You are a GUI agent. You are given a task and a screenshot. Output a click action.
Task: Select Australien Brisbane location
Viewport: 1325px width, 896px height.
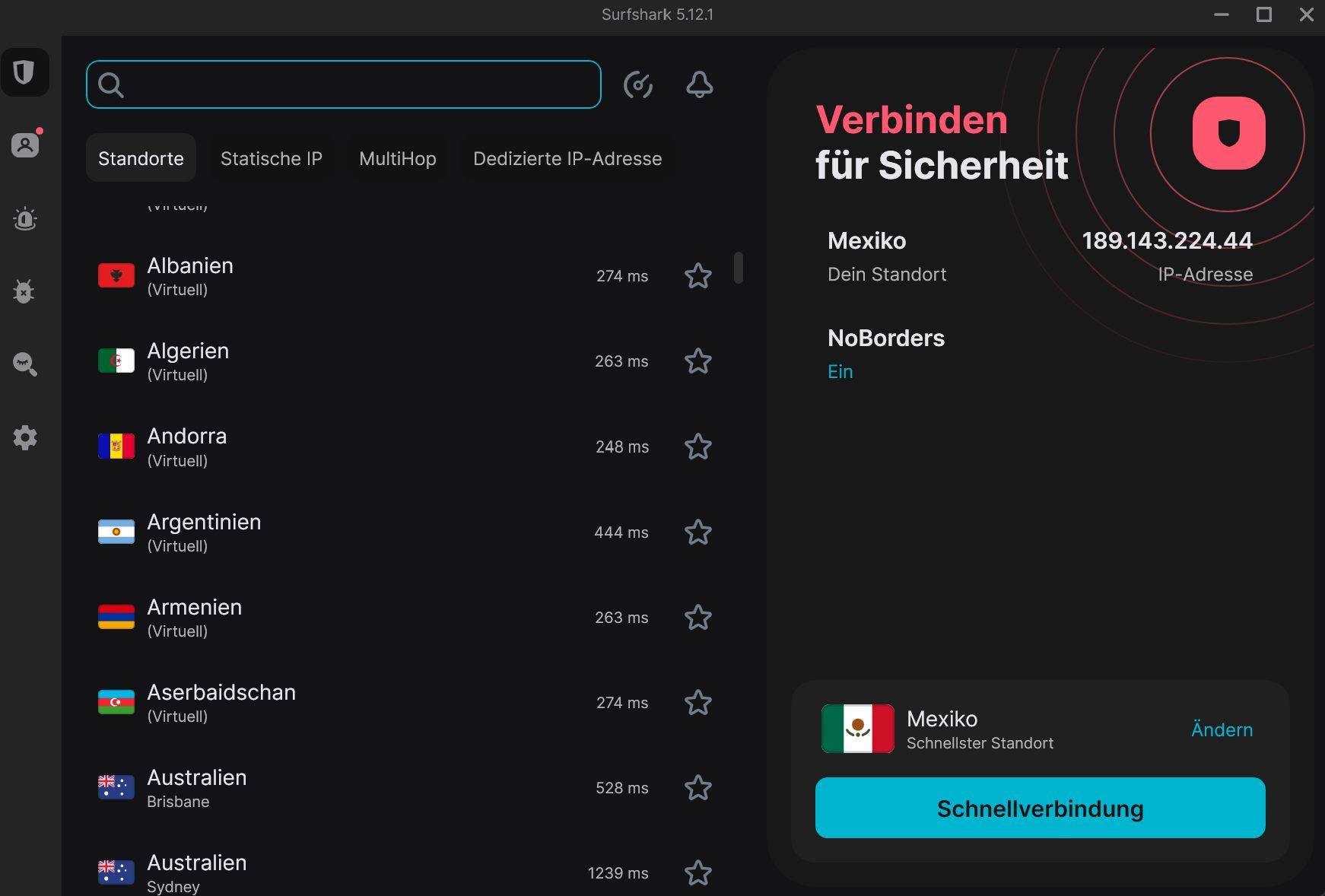click(x=407, y=787)
